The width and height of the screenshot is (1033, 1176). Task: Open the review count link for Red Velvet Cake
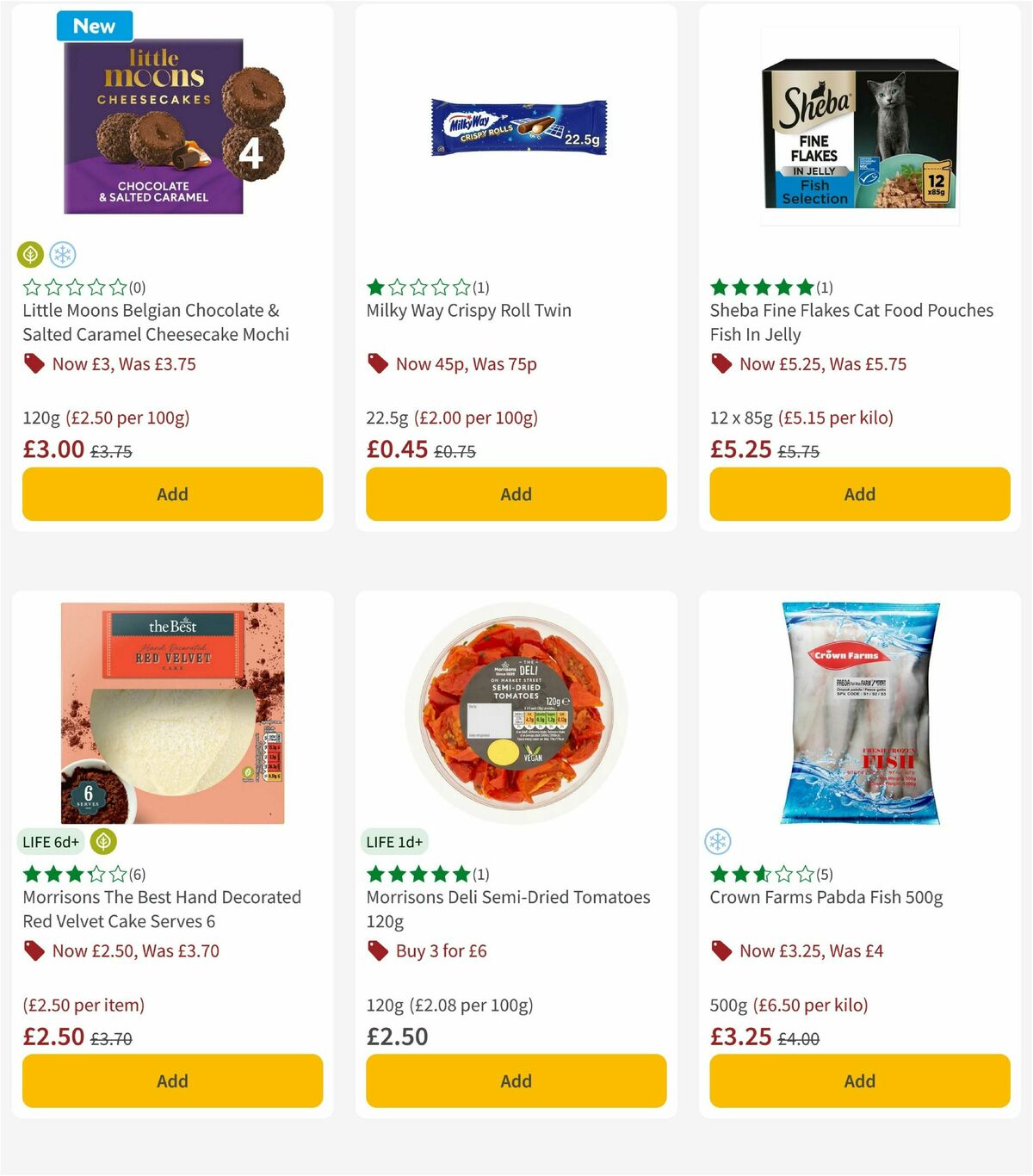tap(137, 874)
